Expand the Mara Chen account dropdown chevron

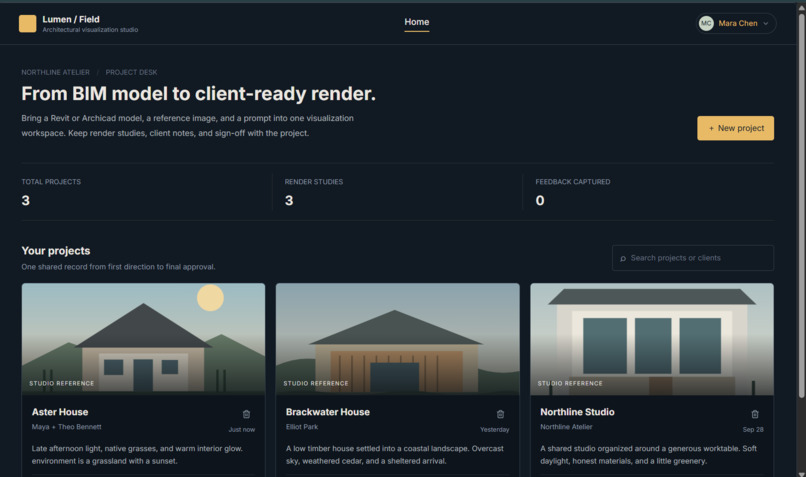tap(766, 24)
